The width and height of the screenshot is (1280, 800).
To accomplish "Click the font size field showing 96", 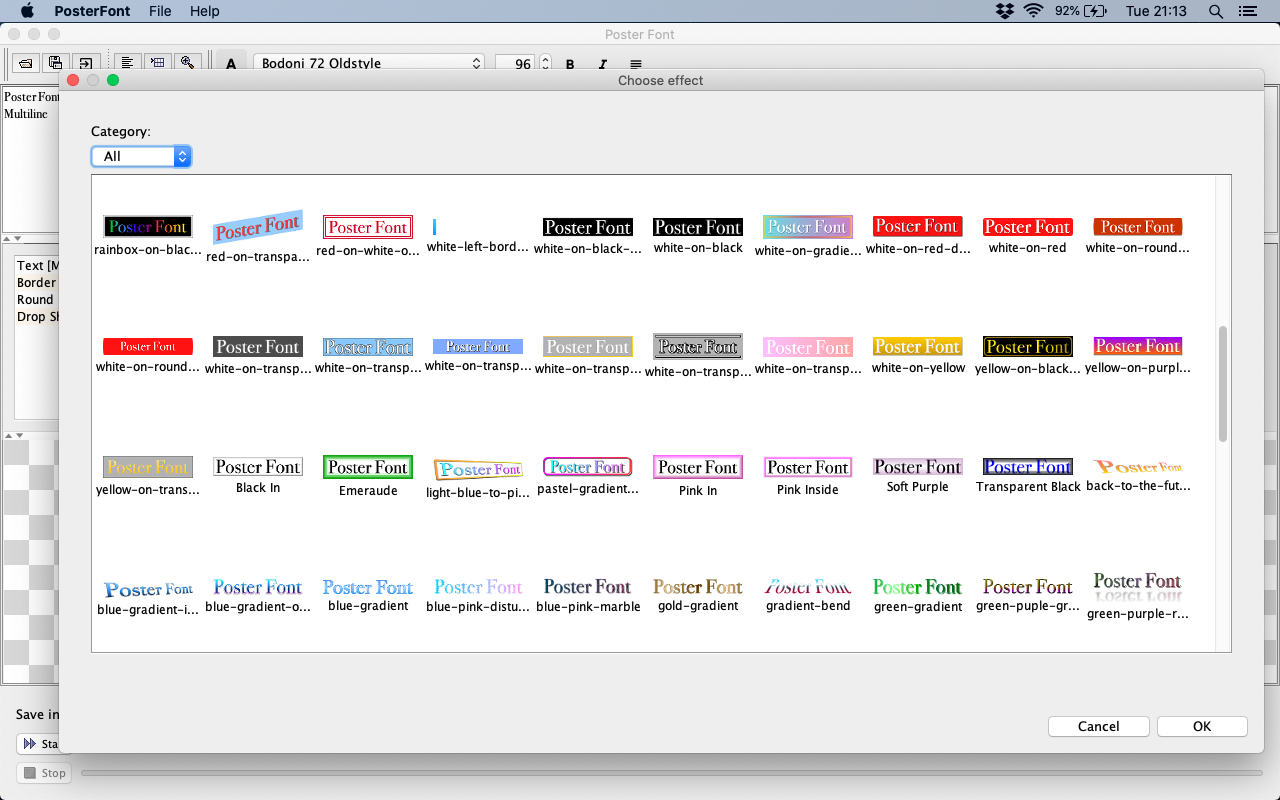I will pyautogui.click(x=516, y=63).
